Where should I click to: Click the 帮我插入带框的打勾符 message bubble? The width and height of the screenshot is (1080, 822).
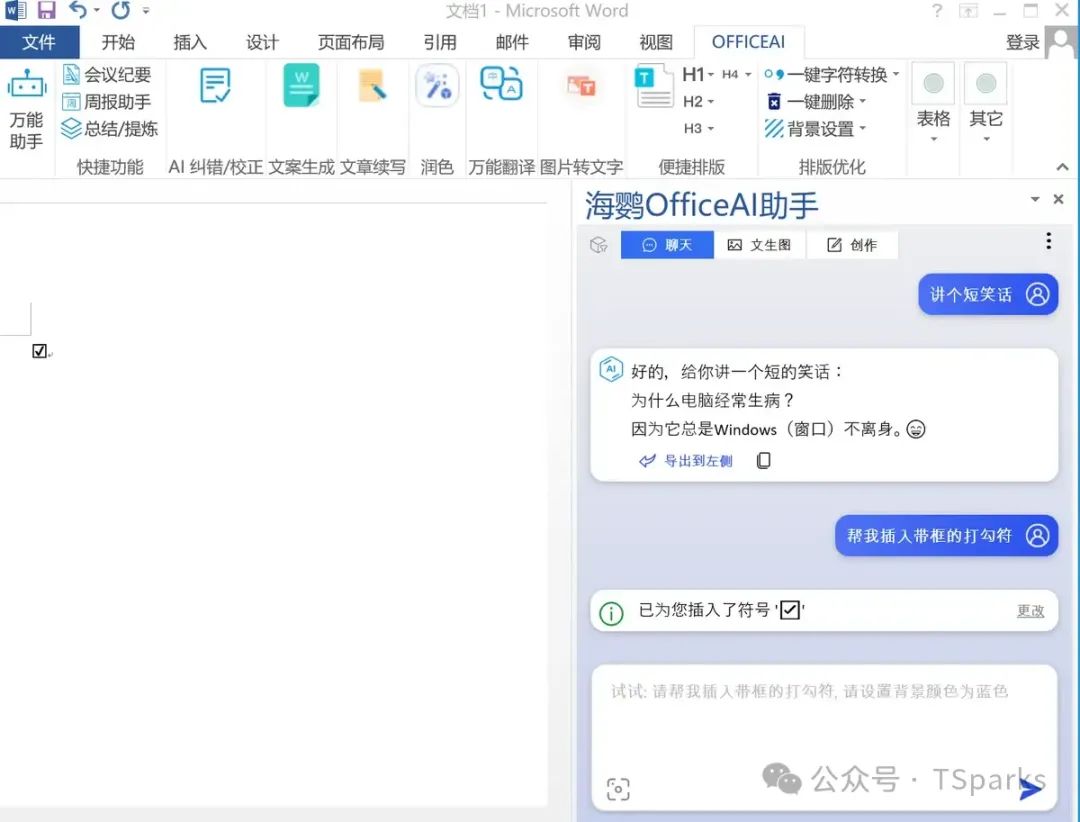946,535
